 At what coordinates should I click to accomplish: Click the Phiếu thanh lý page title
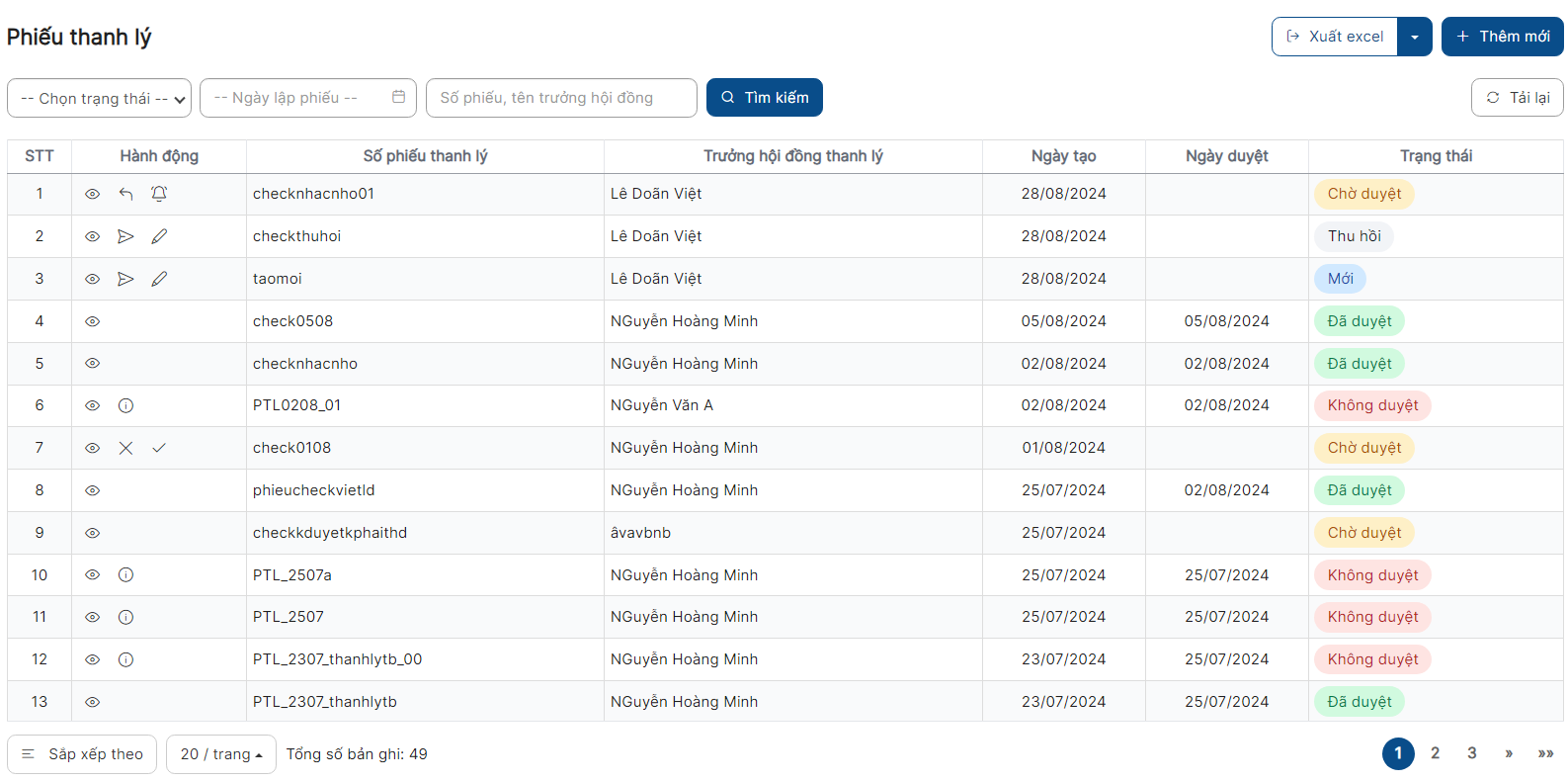pos(79,37)
